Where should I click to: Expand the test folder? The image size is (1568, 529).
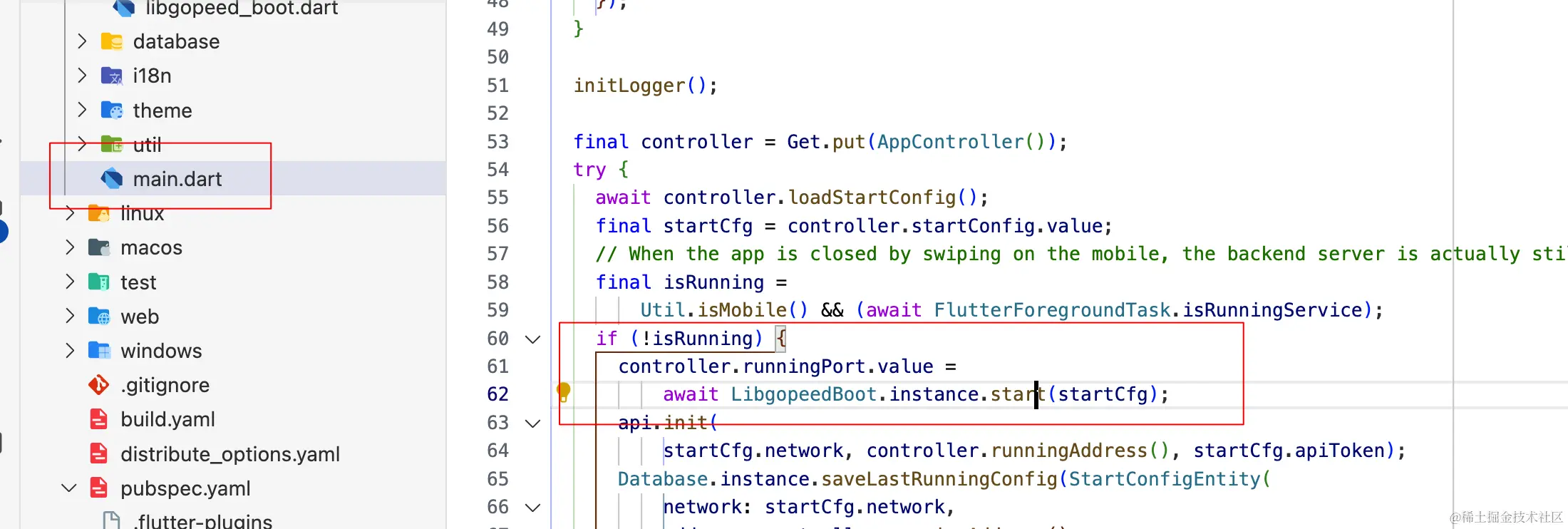pyautogui.click(x=70, y=282)
